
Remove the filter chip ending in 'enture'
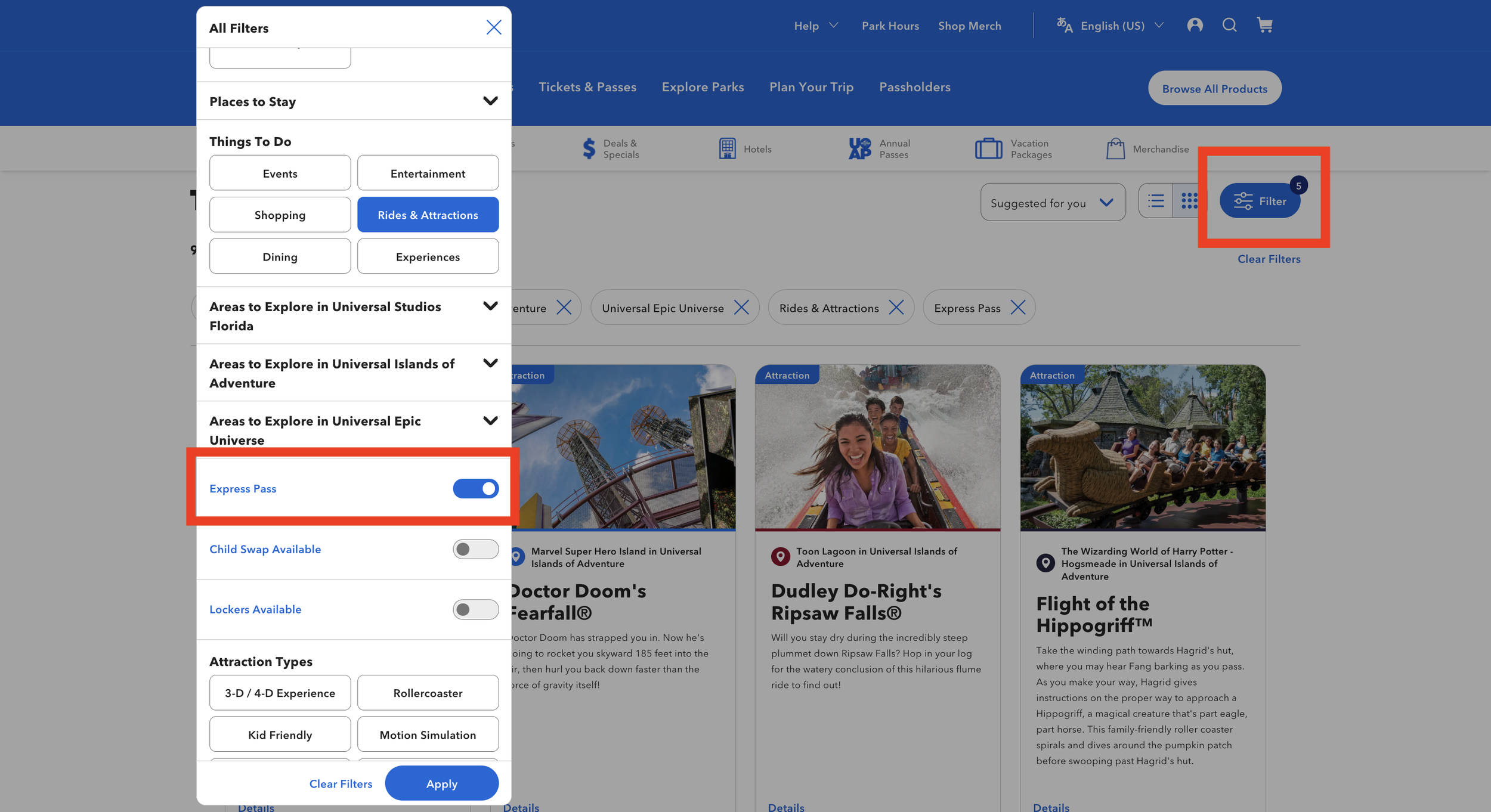(564, 308)
